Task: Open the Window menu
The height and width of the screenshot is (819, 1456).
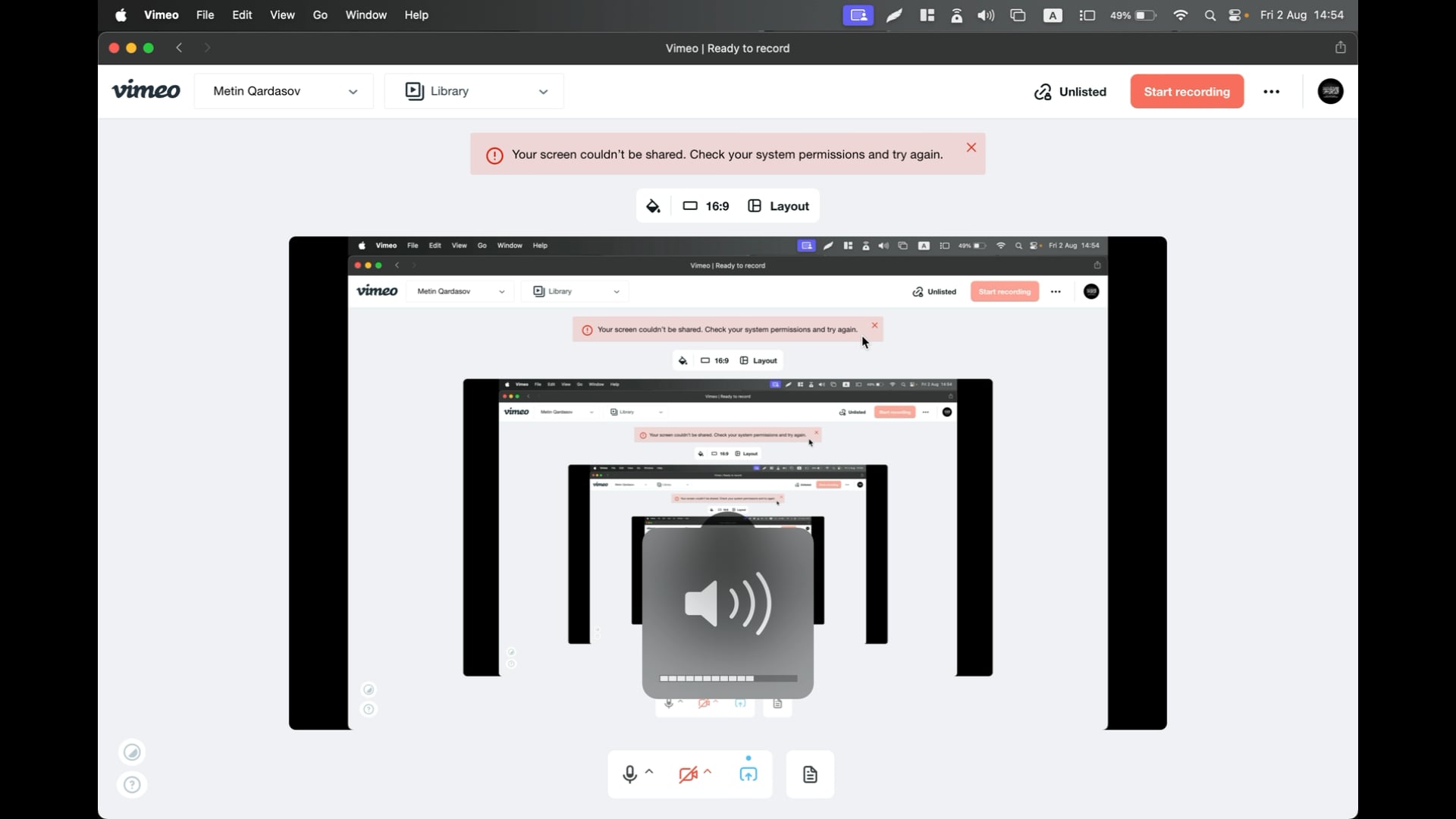Action: [366, 15]
